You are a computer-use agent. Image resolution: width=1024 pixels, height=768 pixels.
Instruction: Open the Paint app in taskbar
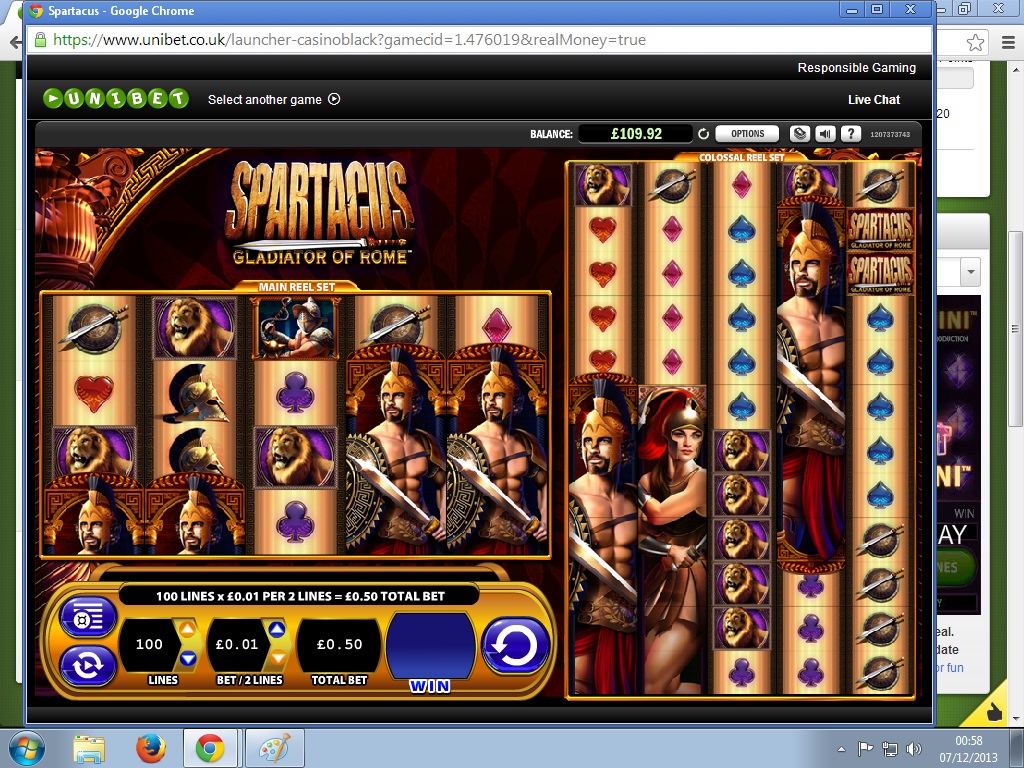tap(267, 748)
